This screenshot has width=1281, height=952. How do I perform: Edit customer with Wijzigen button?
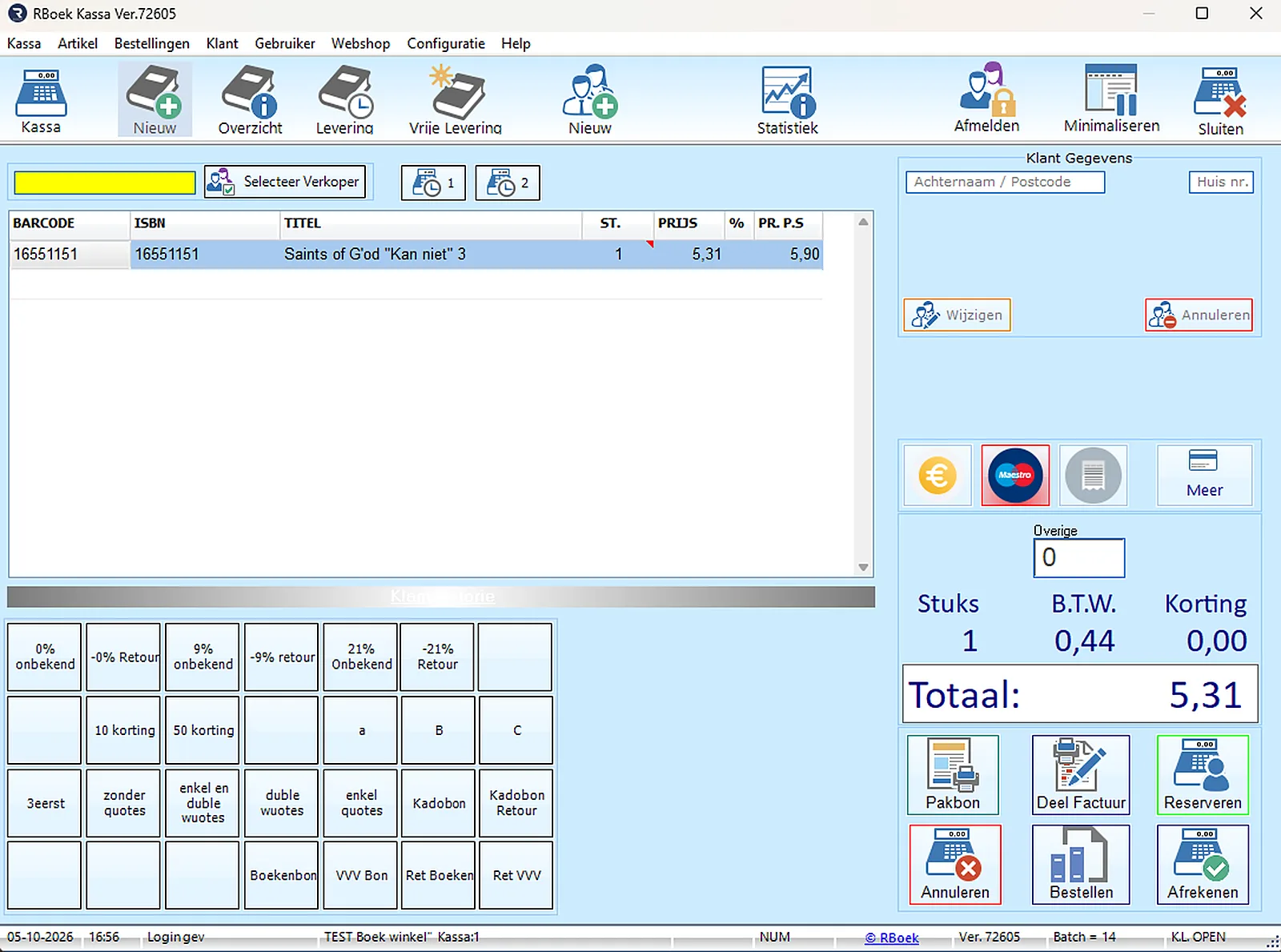(958, 315)
